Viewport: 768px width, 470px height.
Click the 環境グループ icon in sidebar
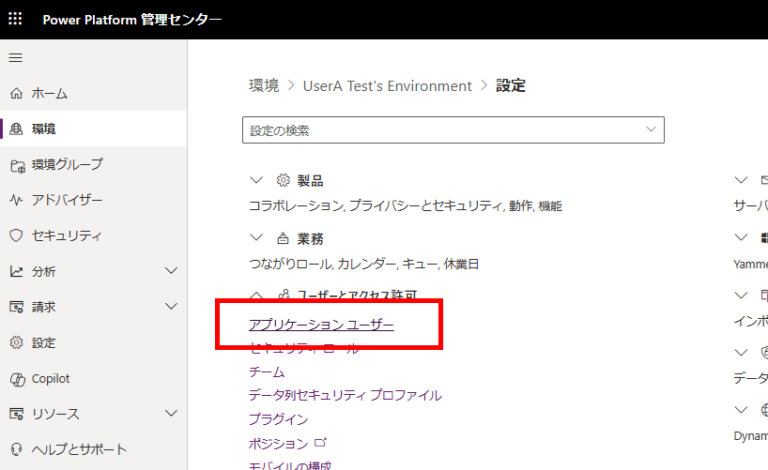[x=16, y=165]
